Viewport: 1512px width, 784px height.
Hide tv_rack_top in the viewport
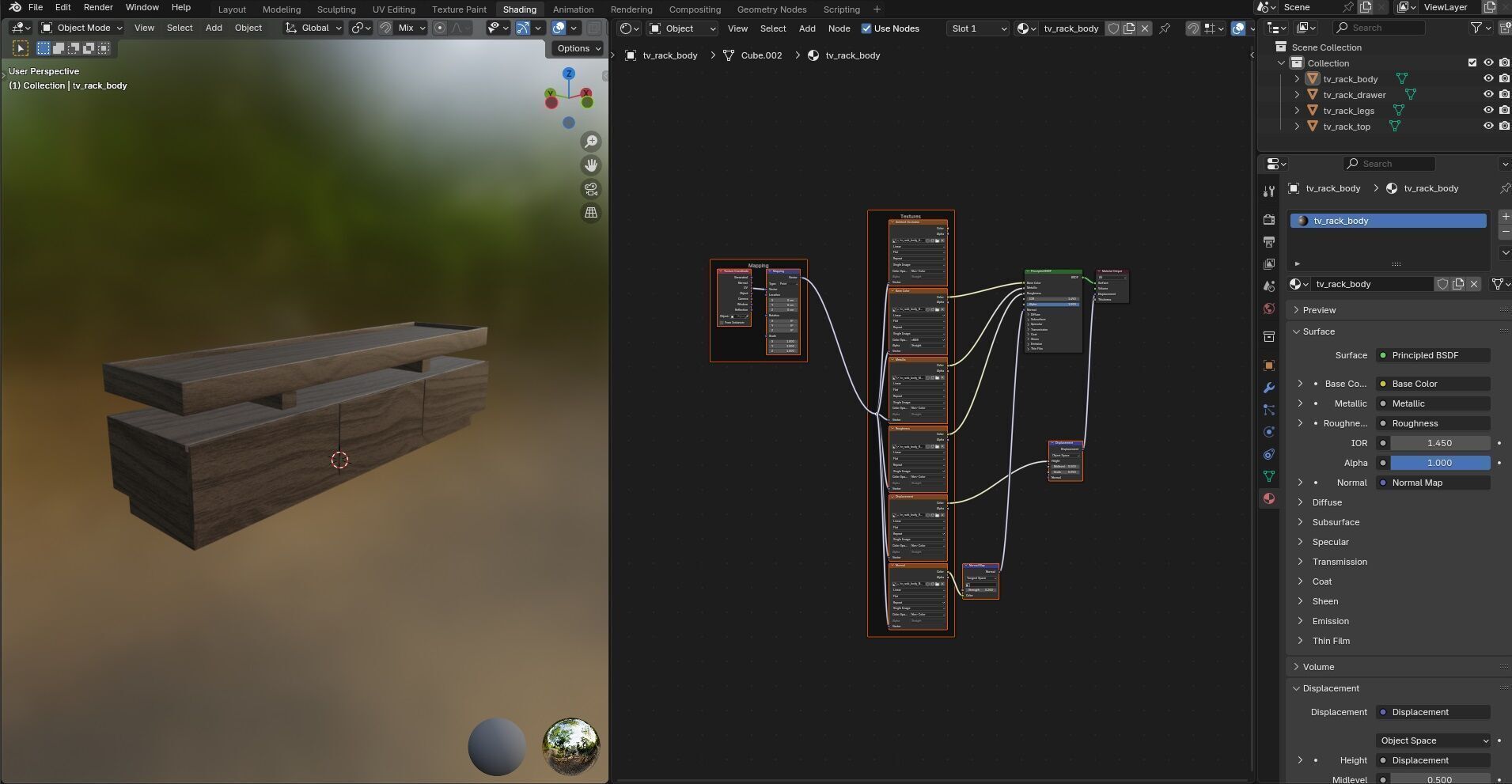click(1488, 127)
